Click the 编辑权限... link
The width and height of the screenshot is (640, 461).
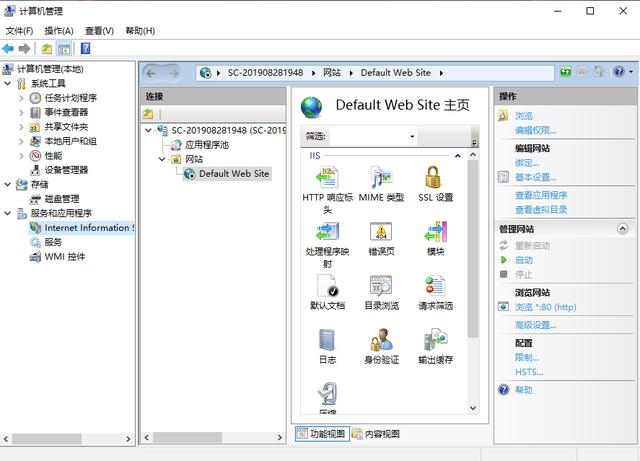point(536,131)
